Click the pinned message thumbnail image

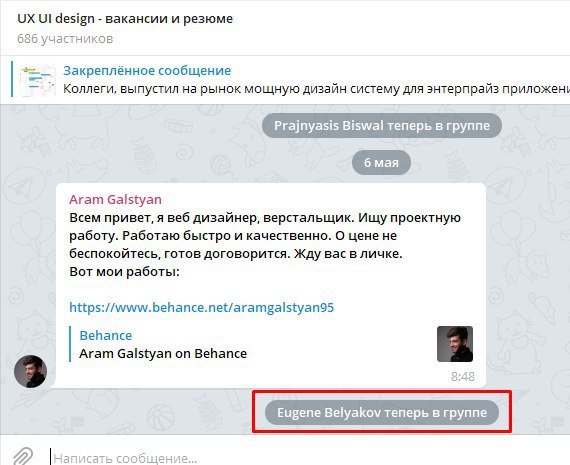38,81
